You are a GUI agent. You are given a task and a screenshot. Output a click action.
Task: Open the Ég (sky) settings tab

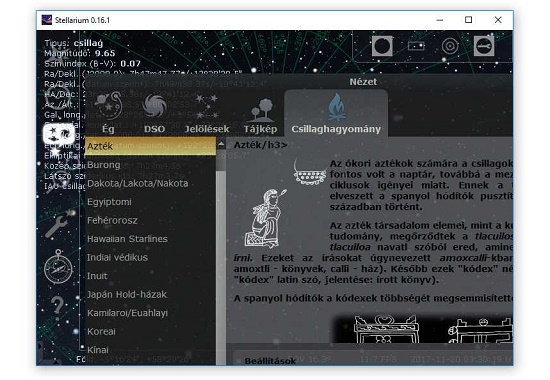tap(109, 113)
